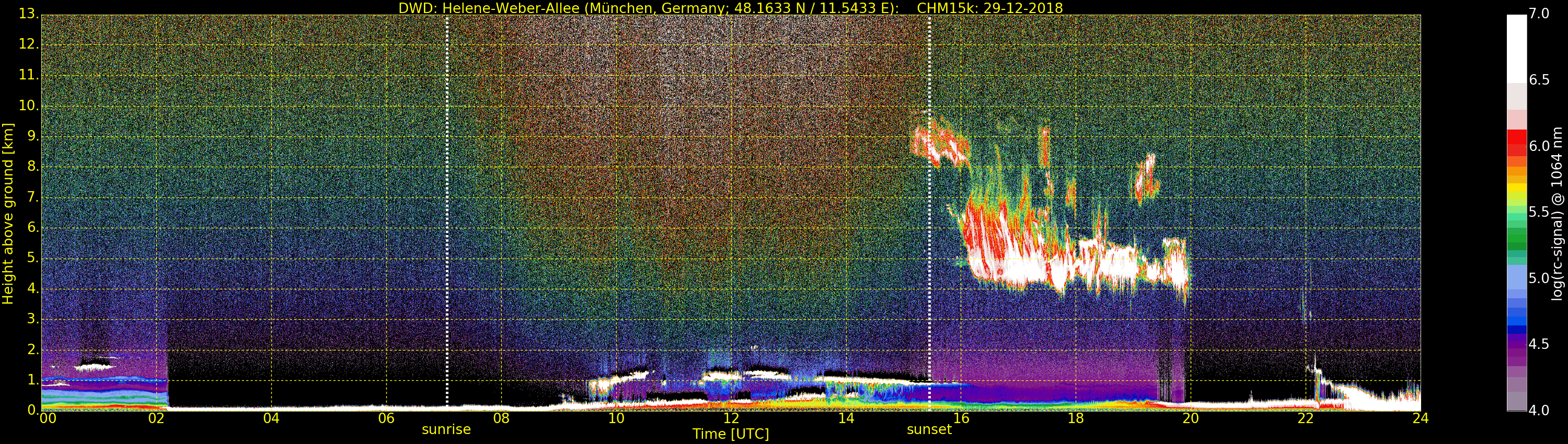This screenshot has height=444, width=1568.
Task: Click the height axis tick '13.'
Action: pos(29,14)
